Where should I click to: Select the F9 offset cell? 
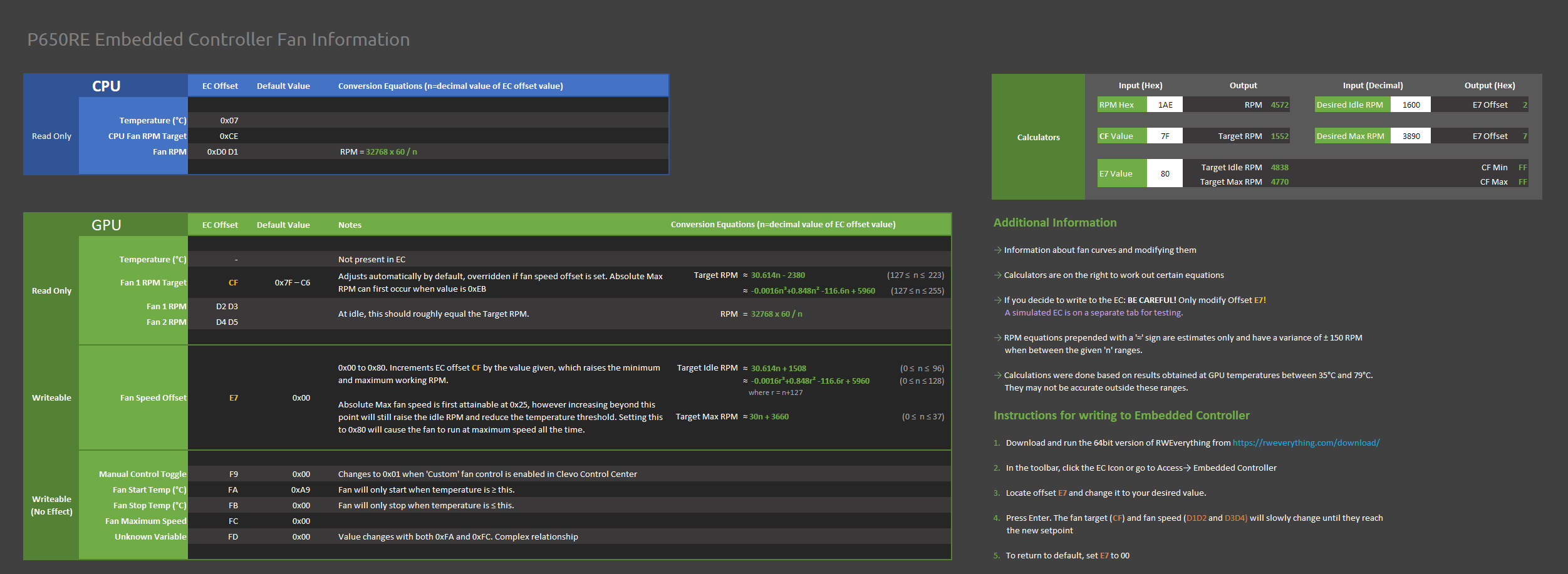(x=234, y=474)
